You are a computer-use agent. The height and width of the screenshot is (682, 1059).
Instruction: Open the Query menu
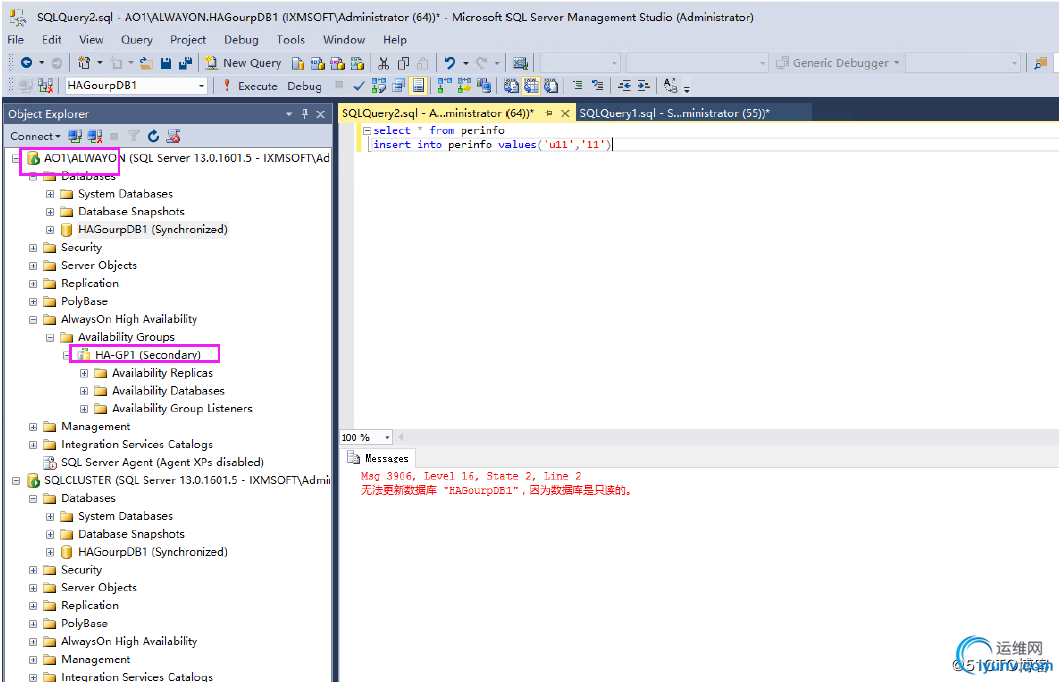[x=136, y=40]
